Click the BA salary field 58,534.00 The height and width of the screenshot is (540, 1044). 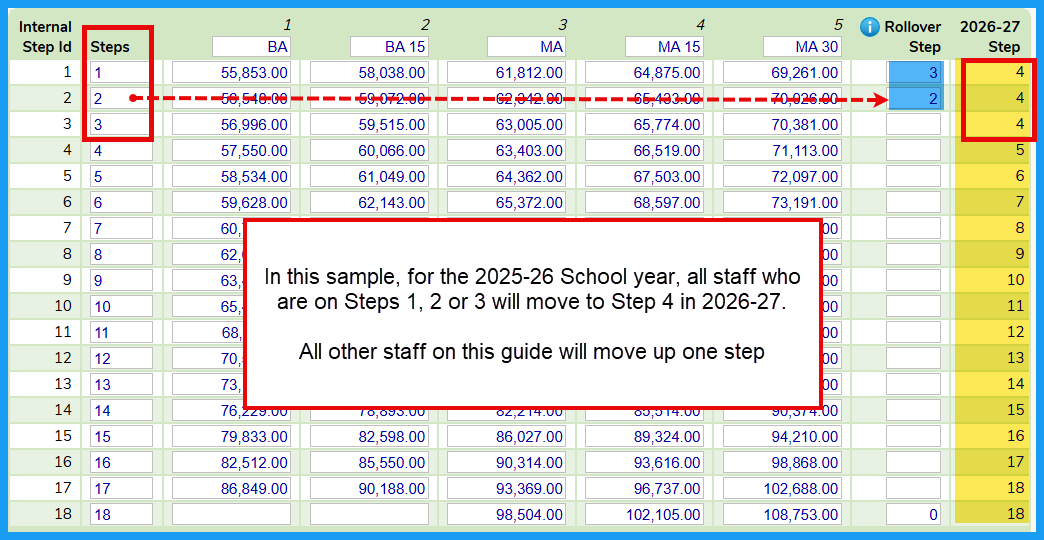232,176
